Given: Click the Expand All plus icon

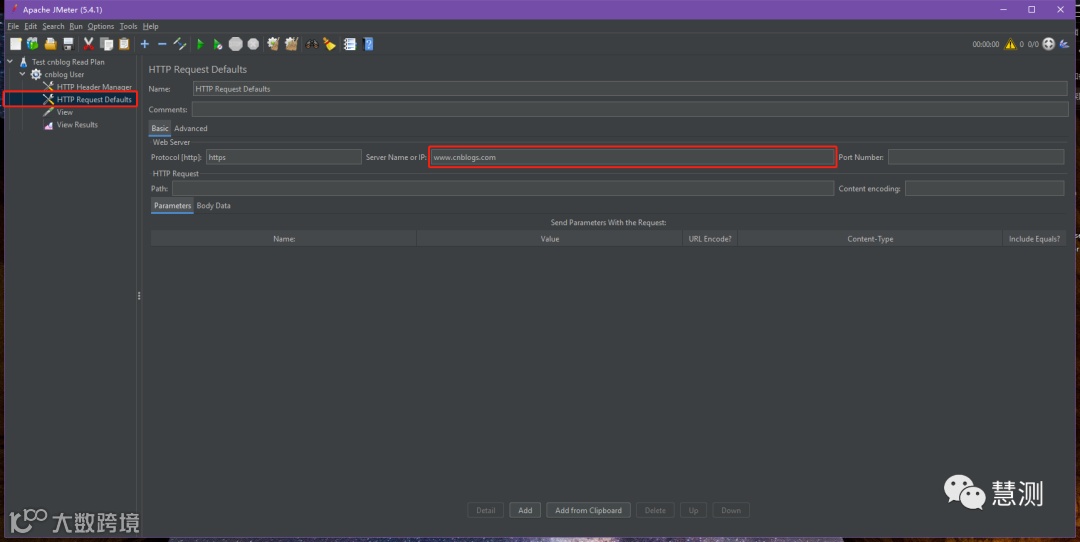Looking at the screenshot, I should click(x=145, y=44).
